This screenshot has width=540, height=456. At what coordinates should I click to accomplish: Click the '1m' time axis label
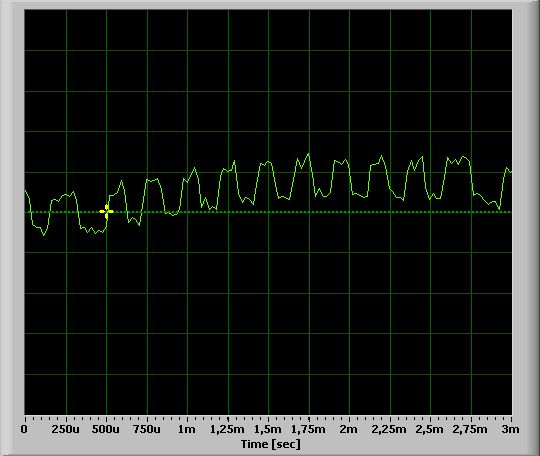[x=187, y=429]
